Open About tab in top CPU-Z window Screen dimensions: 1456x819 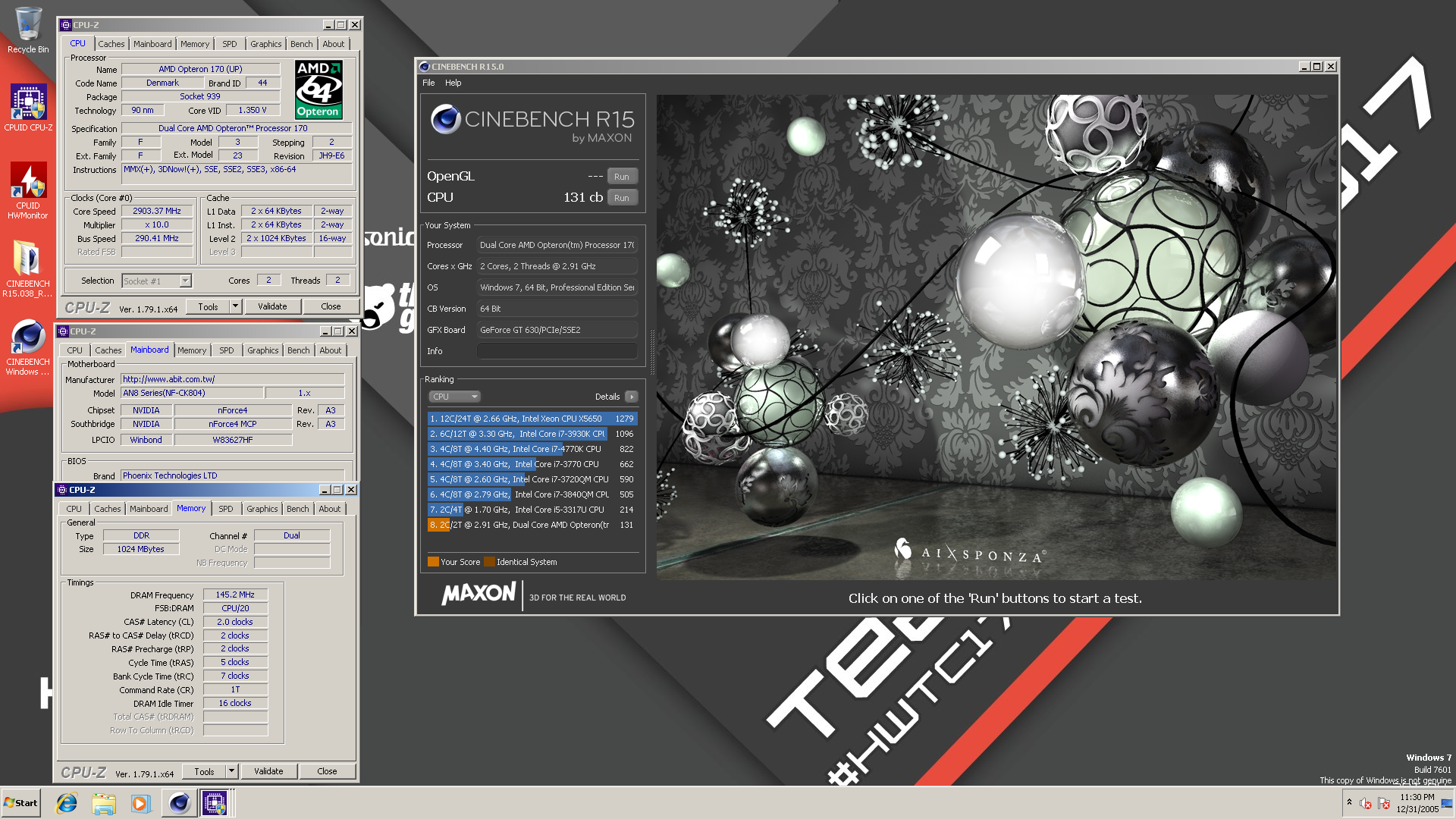point(334,44)
